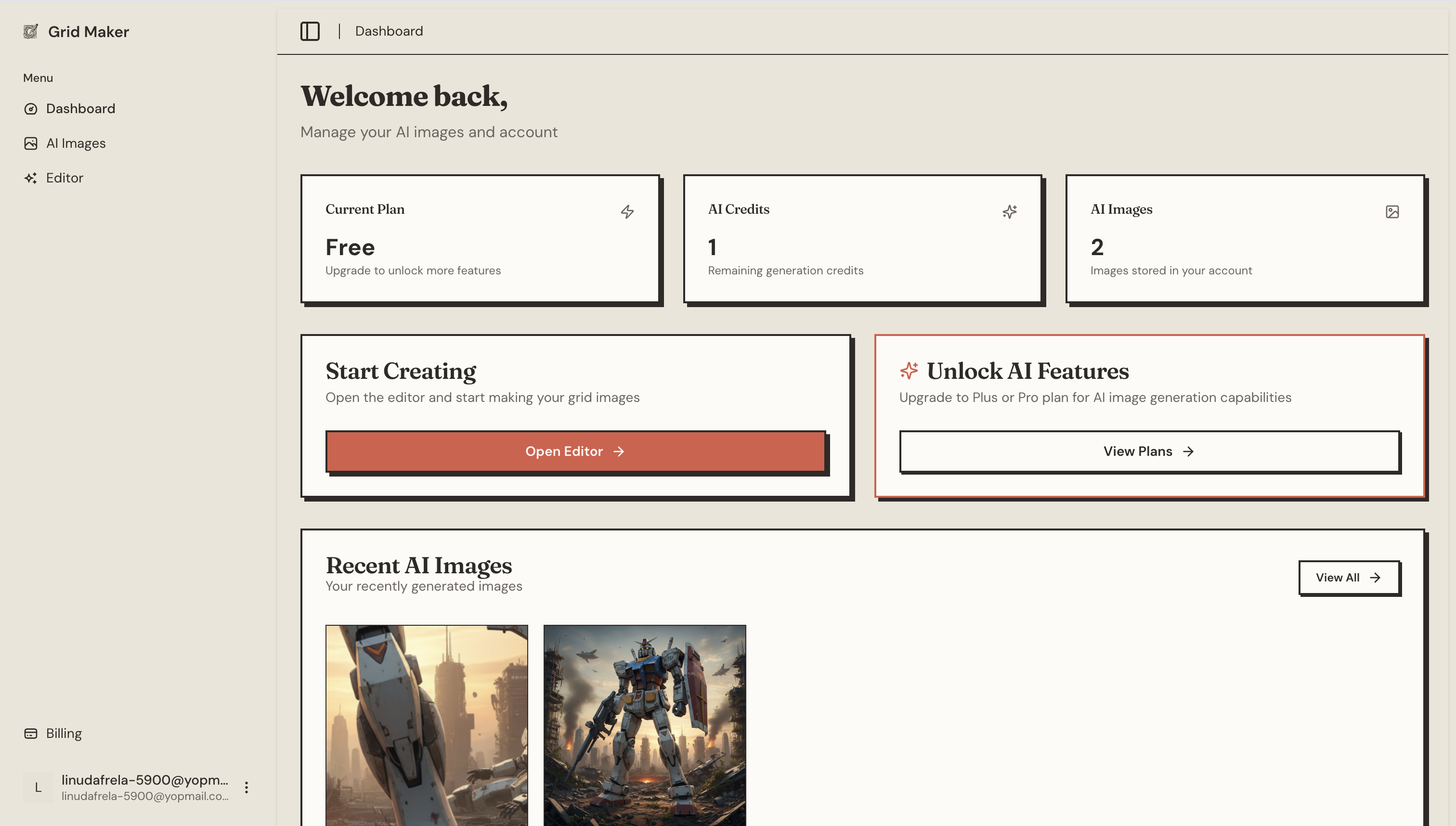Image resolution: width=1456 pixels, height=826 pixels.
Task: Select the AI Images icon in the sidebar
Action: [31, 143]
